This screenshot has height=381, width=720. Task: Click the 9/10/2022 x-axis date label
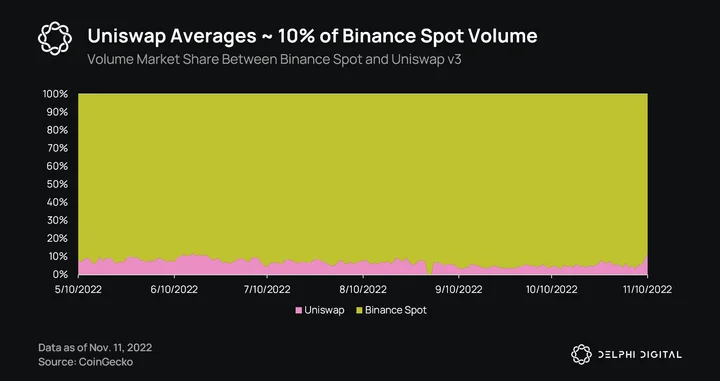[x=458, y=289]
